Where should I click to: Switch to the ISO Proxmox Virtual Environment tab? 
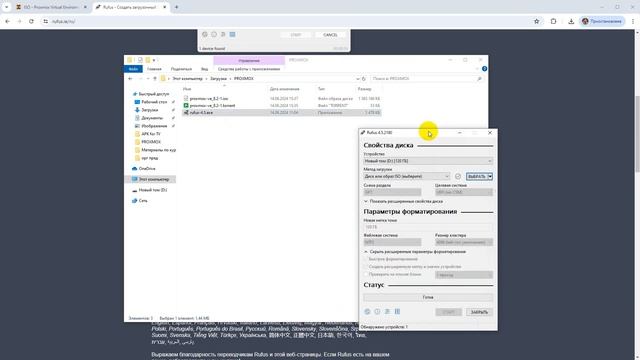pos(51,7)
